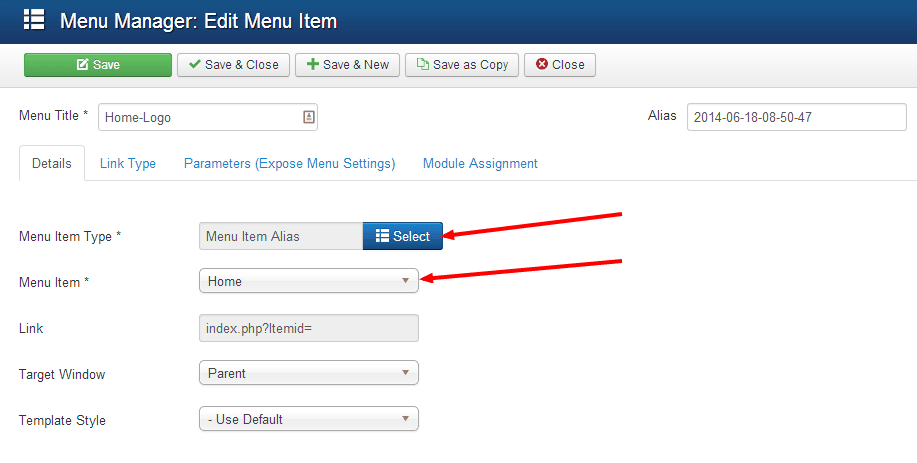Open the Link Type tab
The width and height of the screenshot is (917, 463).
click(128, 163)
